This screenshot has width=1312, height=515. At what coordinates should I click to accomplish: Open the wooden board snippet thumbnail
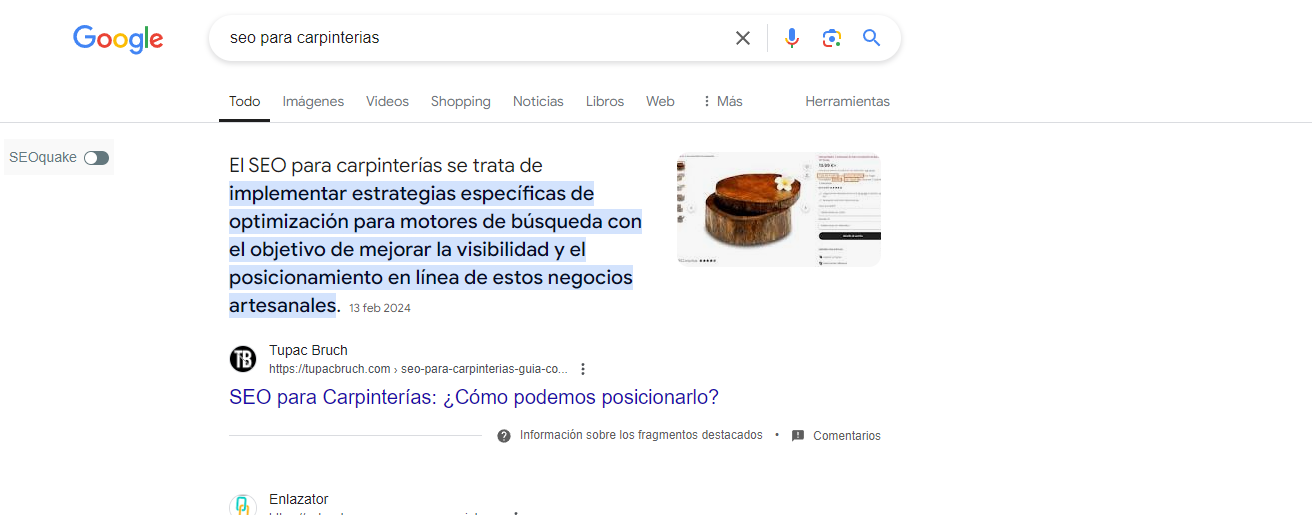(779, 209)
